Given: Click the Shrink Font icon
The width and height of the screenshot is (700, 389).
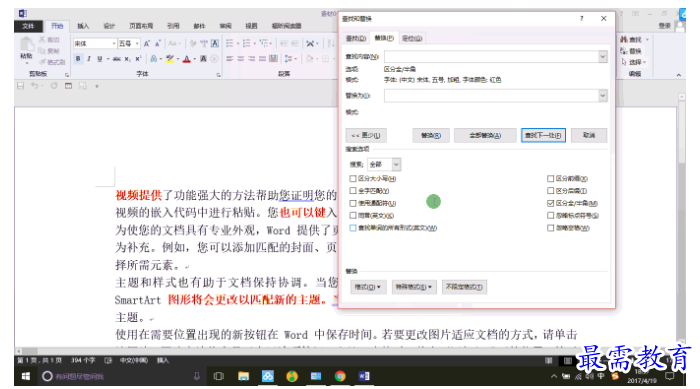Looking at the screenshot, I should pyautogui.click(x=158, y=43).
